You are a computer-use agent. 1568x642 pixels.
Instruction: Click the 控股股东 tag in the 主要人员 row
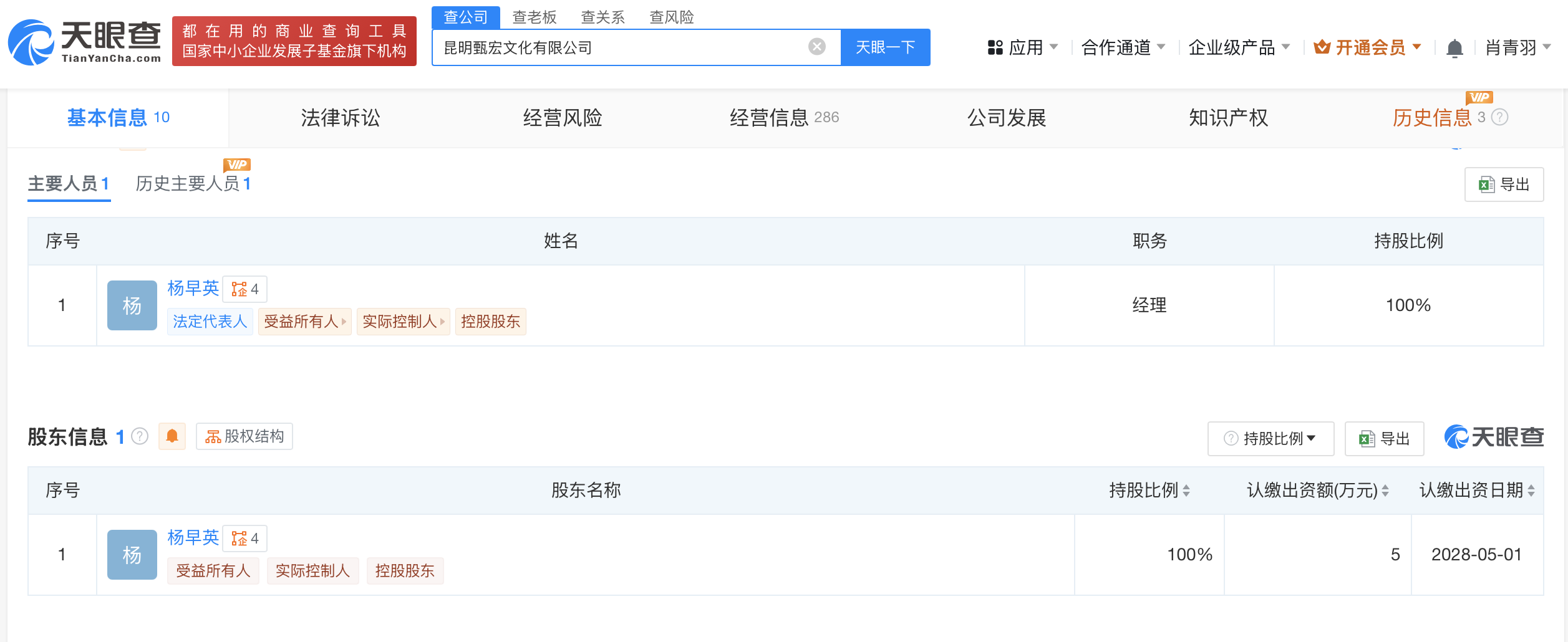pyautogui.click(x=491, y=322)
